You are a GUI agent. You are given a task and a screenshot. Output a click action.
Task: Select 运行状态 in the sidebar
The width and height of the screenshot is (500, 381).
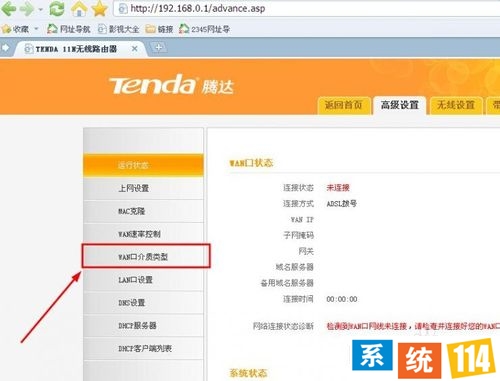click(x=143, y=165)
